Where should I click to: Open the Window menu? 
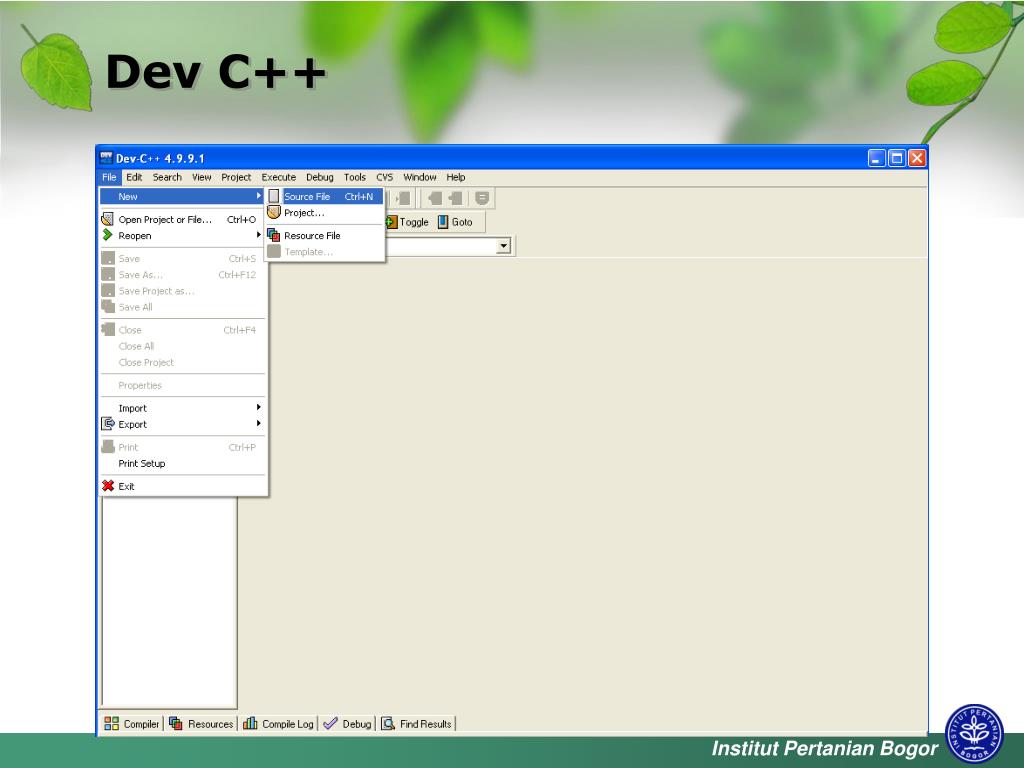point(420,177)
